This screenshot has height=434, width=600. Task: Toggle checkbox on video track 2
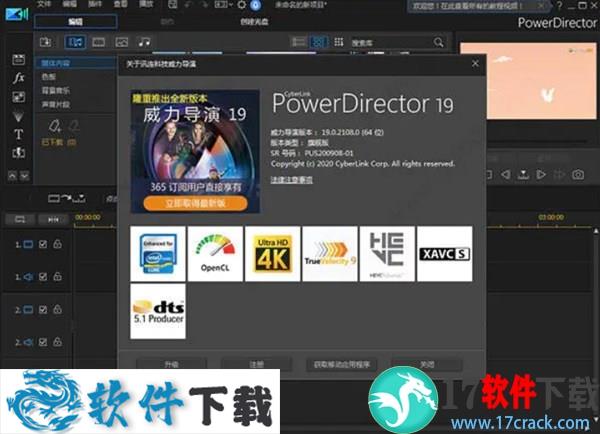click(43, 310)
